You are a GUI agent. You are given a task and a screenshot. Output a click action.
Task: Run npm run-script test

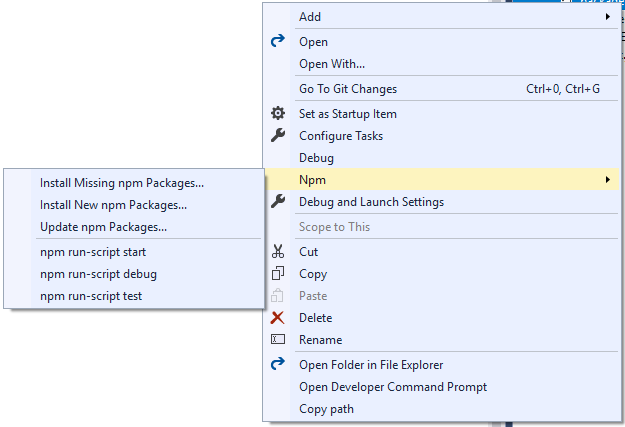(x=134, y=296)
